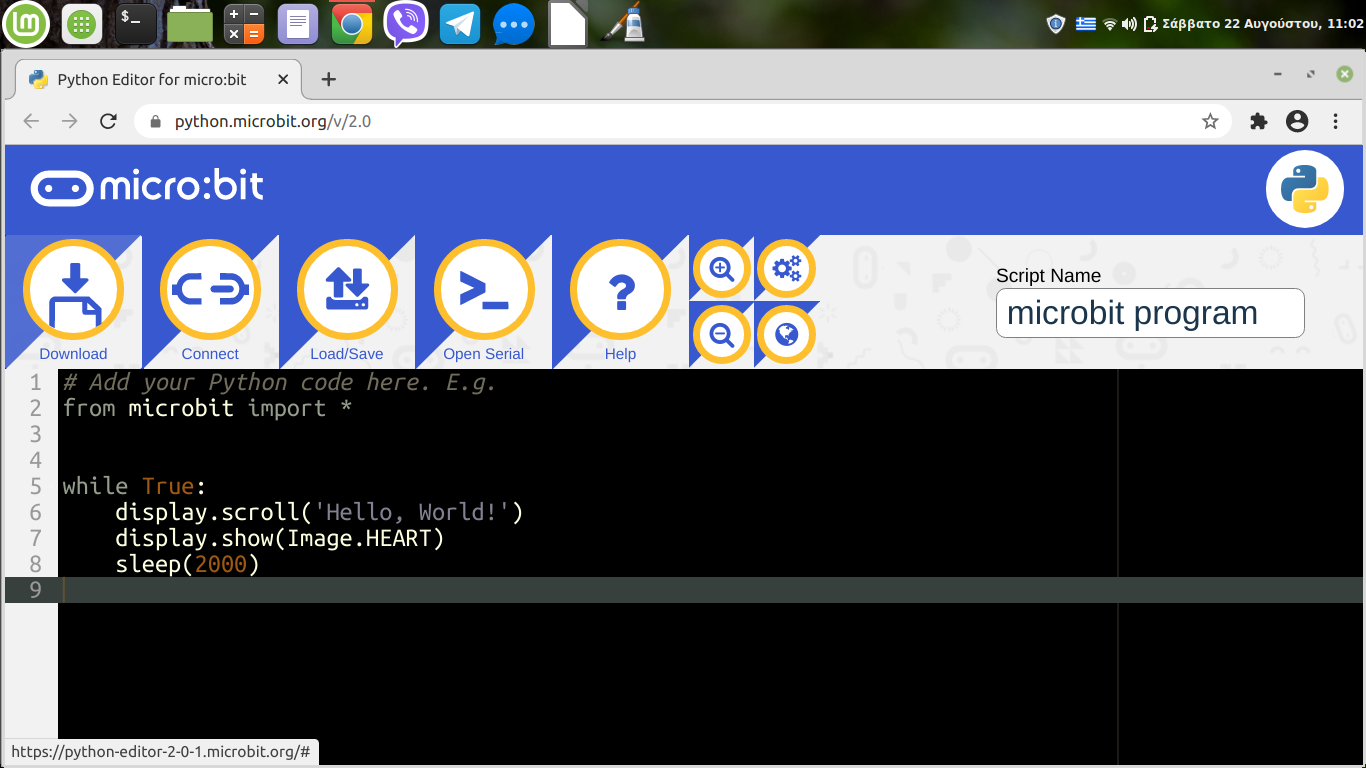The width and height of the screenshot is (1366, 768).
Task: Click the comment line 'Add your Python code here'
Action: coord(279,382)
